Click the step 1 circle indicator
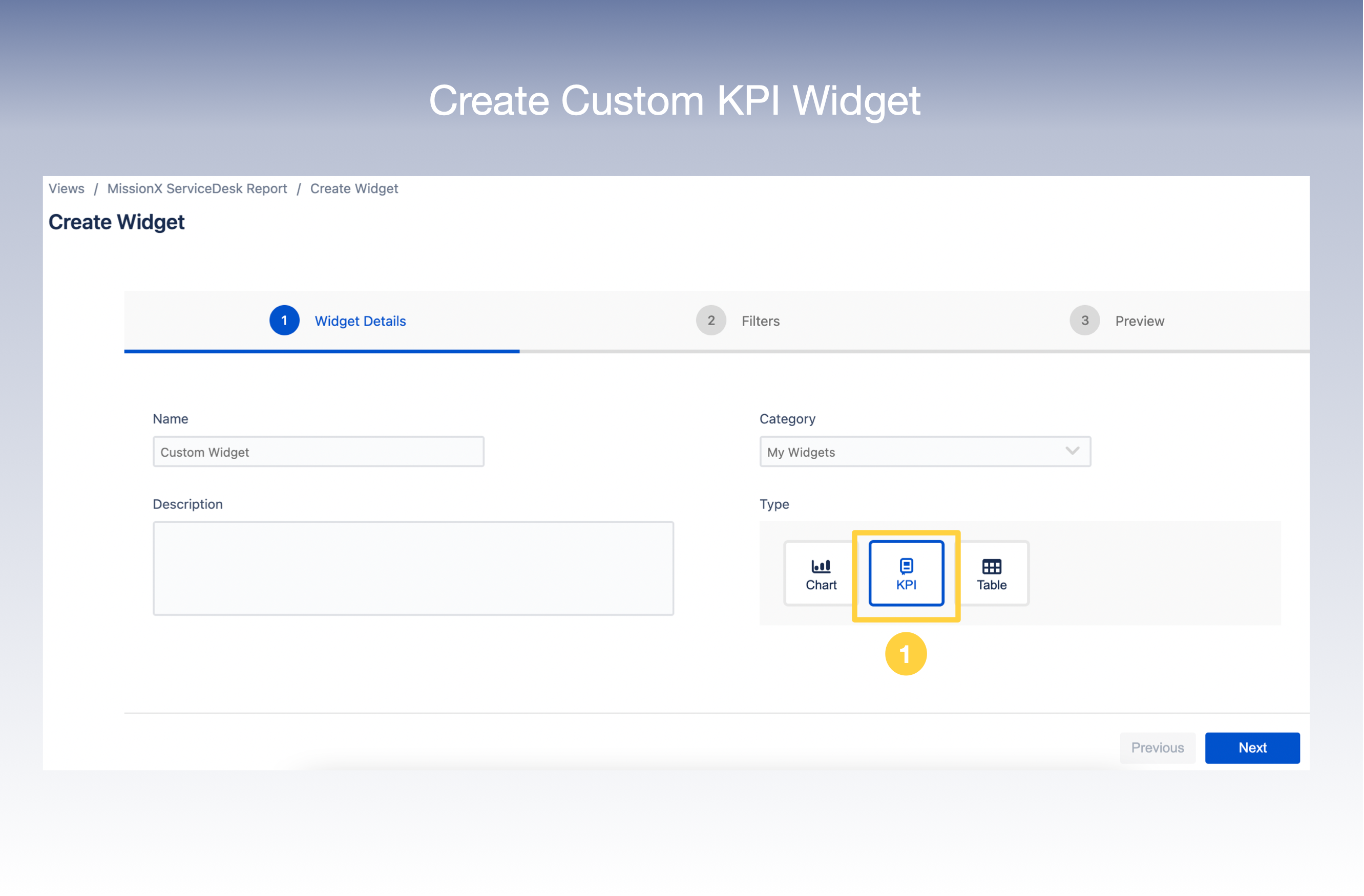Viewport: 1364px width, 896px height. click(x=284, y=321)
